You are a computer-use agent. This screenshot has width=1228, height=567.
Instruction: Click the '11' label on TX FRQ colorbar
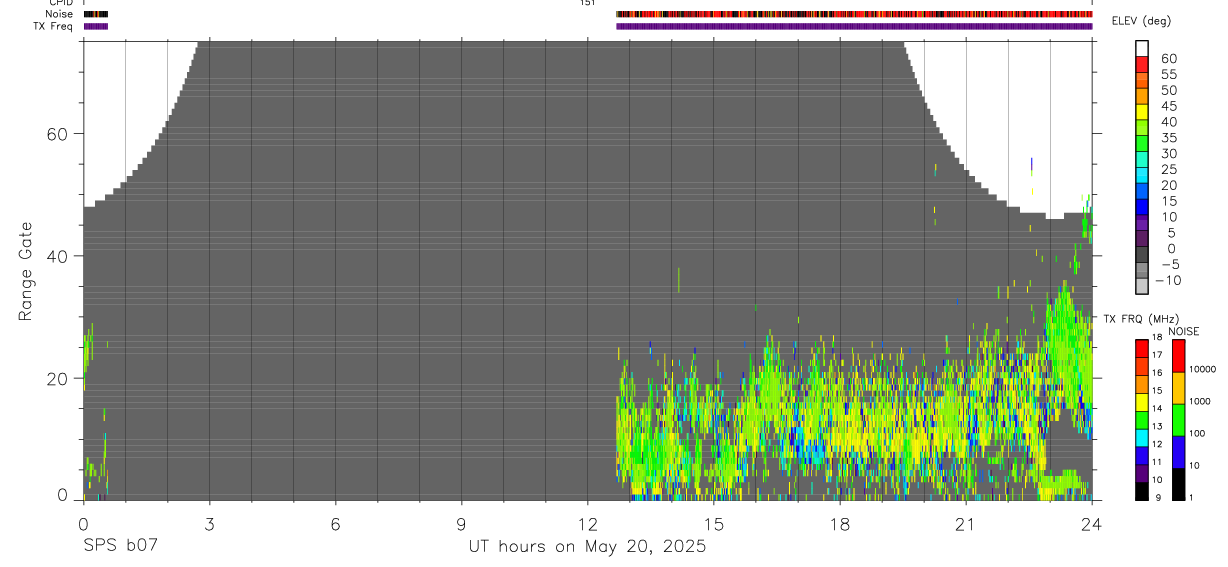pos(1157,463)
